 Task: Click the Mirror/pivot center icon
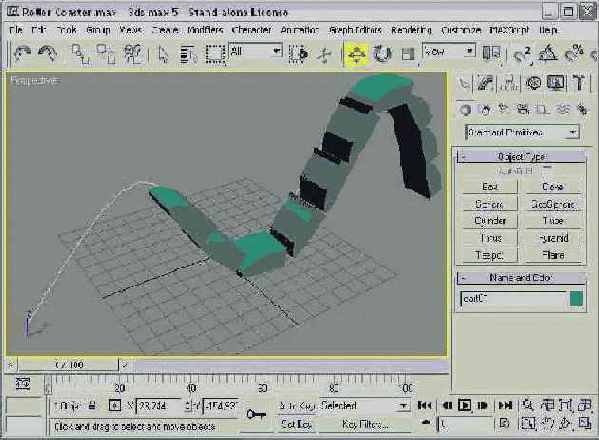[x=491, y=53]
